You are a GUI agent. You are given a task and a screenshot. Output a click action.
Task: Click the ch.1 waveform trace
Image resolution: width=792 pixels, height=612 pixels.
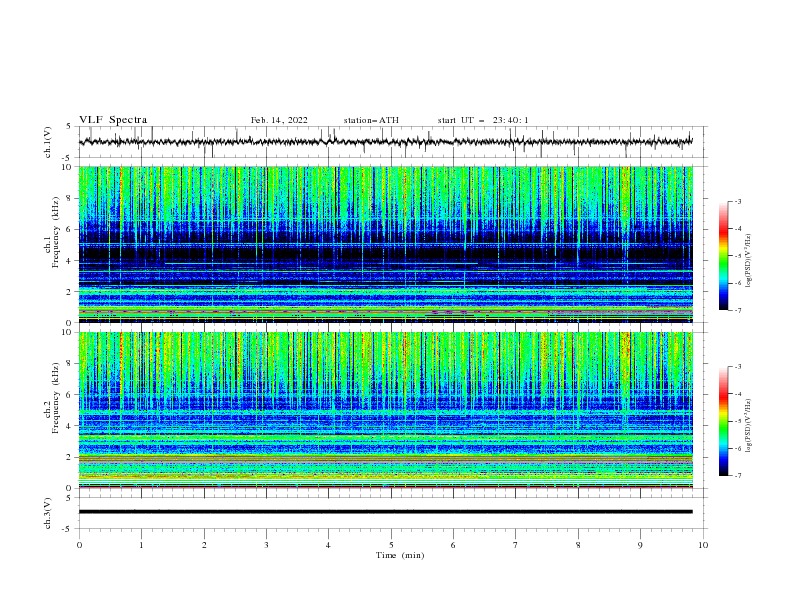point(385,142)
